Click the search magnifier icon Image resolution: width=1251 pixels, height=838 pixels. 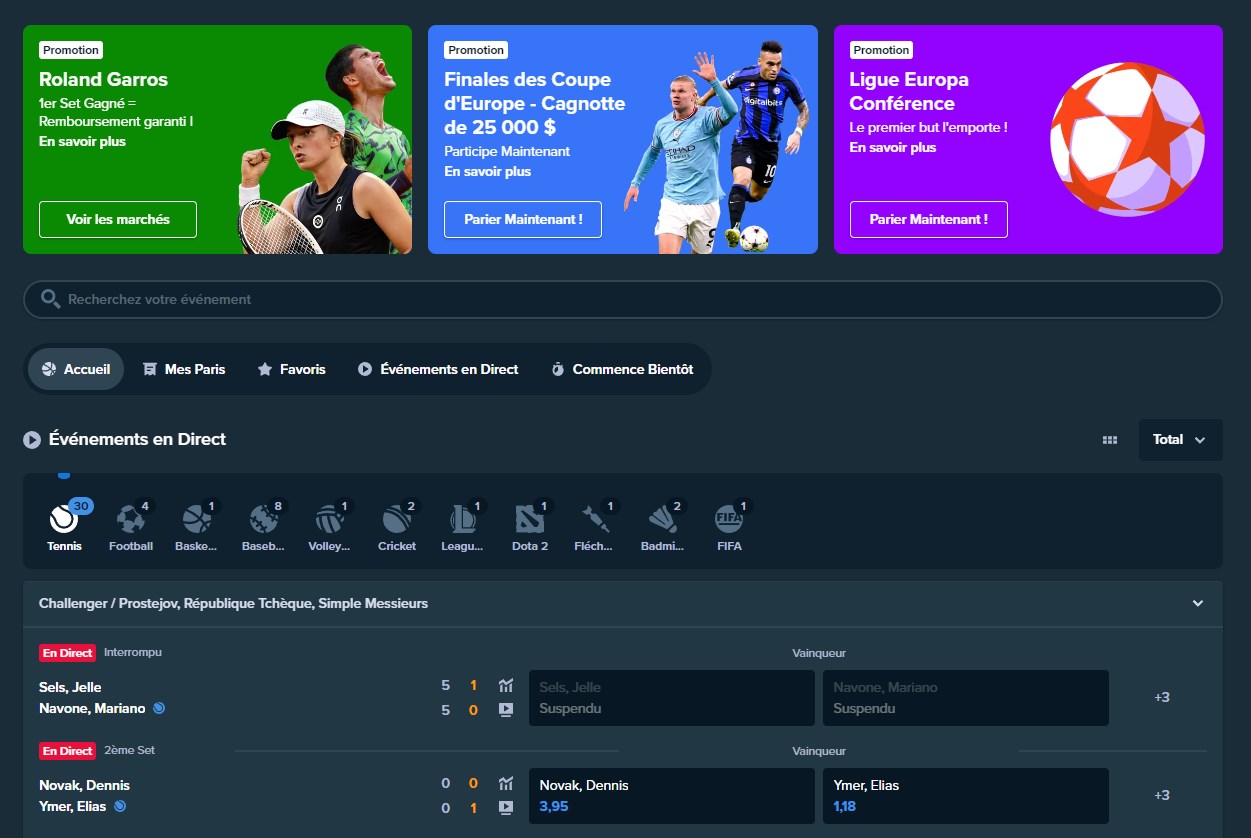(50, 299)
